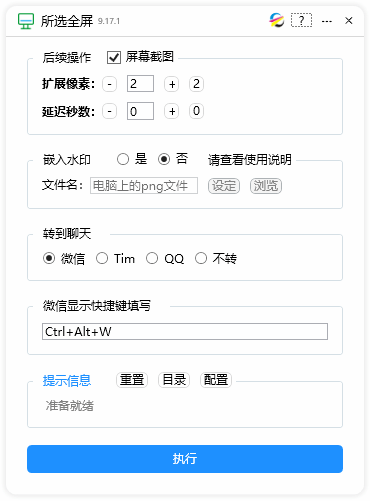Click the 浏览 browse button

tap(266, 186)
